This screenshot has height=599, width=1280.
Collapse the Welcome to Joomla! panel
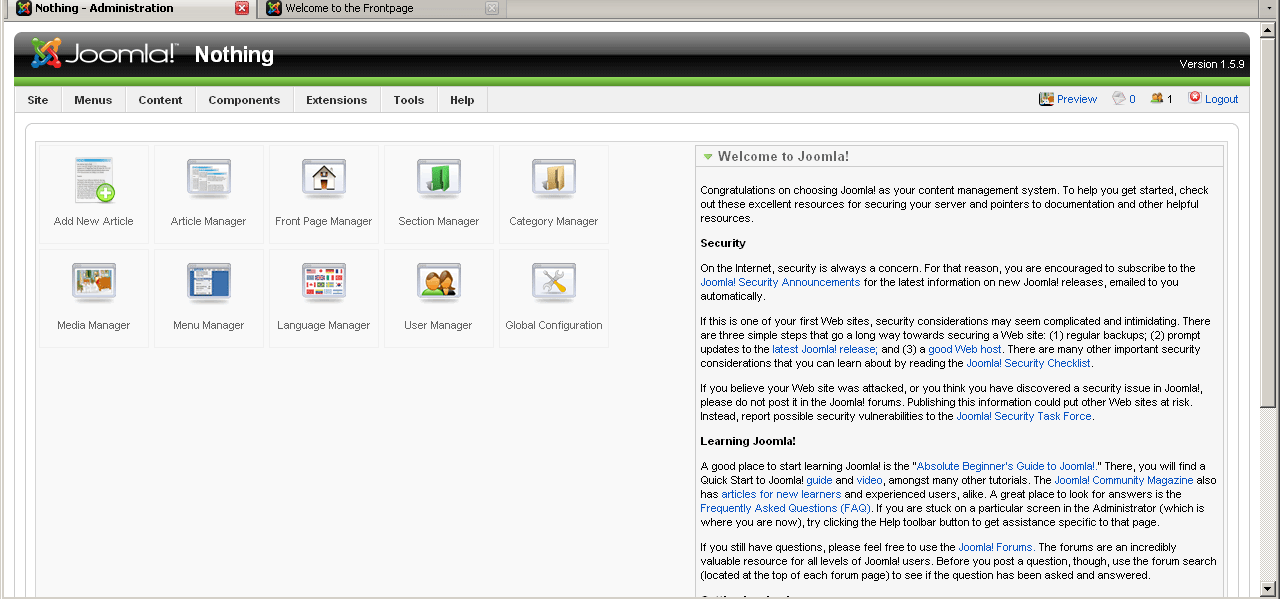click(708, 157)
